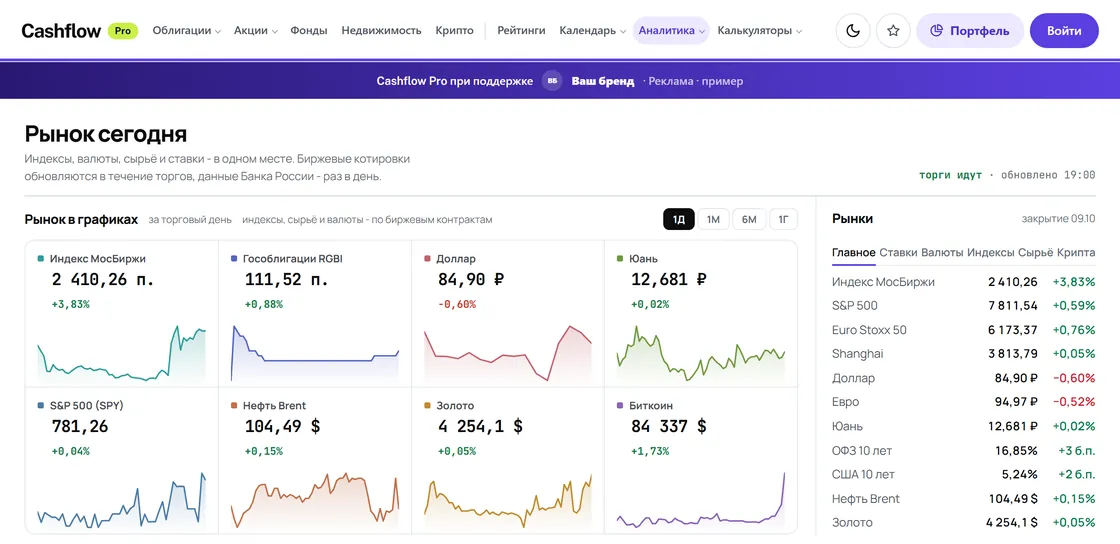Open the Биткоин chart card
This screenshot has height=544, width=1120.
pyautogui.click(x=701, y=461)
